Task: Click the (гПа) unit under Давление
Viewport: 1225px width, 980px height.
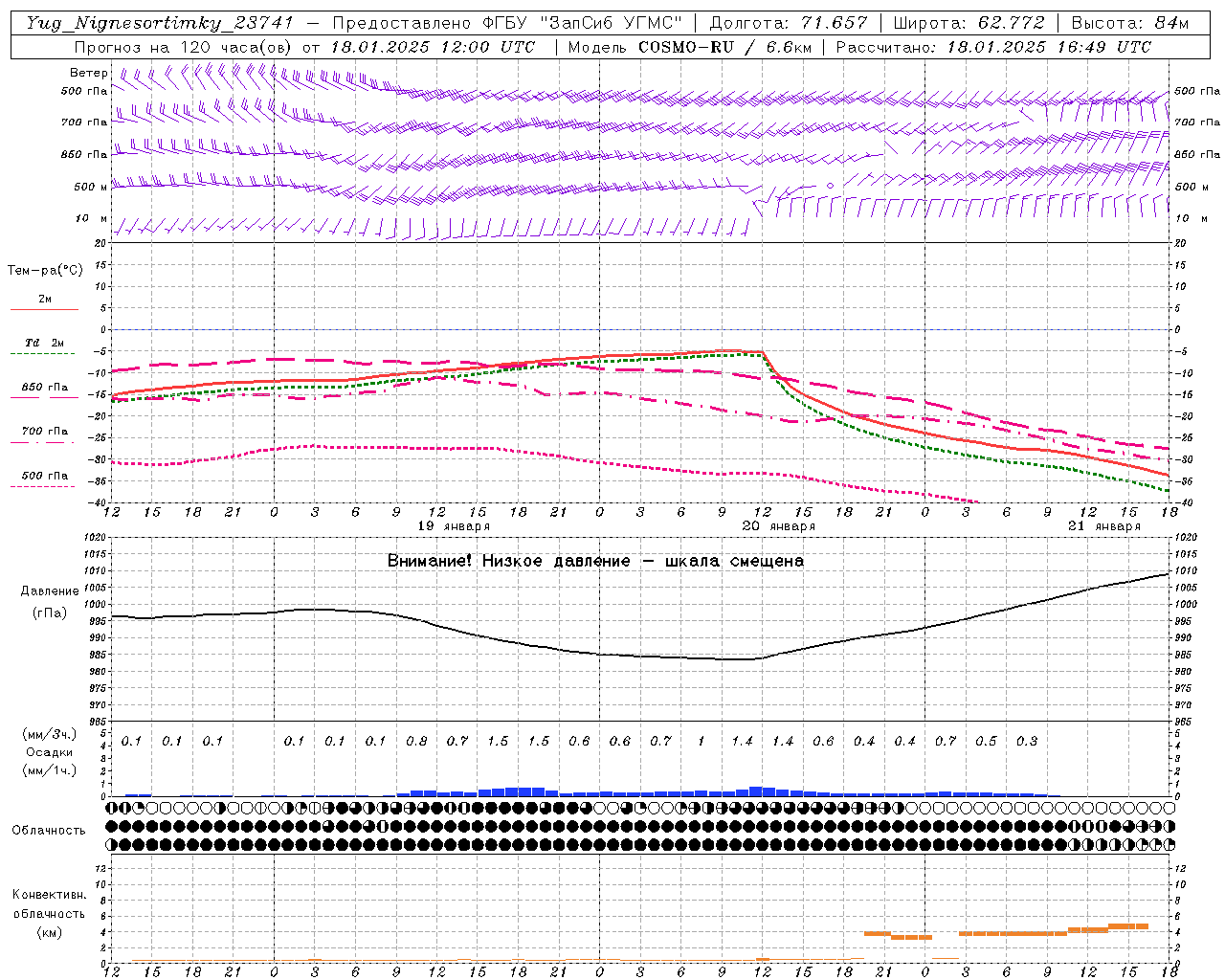Action: coord(50,613)
